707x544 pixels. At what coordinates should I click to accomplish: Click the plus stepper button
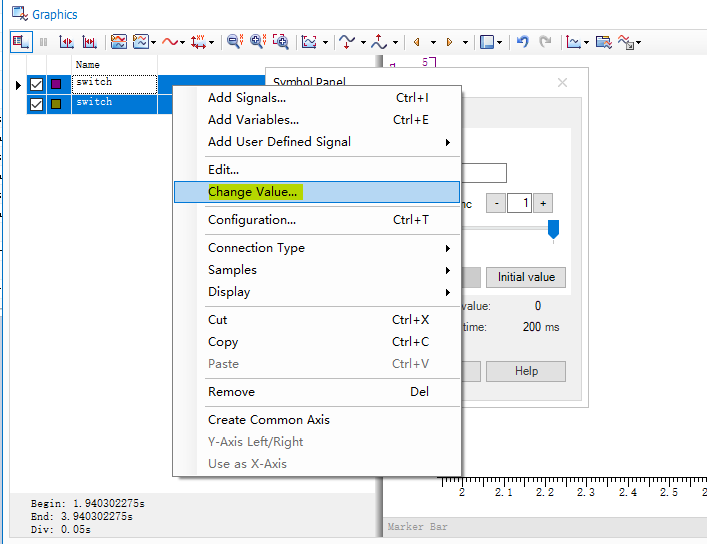coord(543,203)
